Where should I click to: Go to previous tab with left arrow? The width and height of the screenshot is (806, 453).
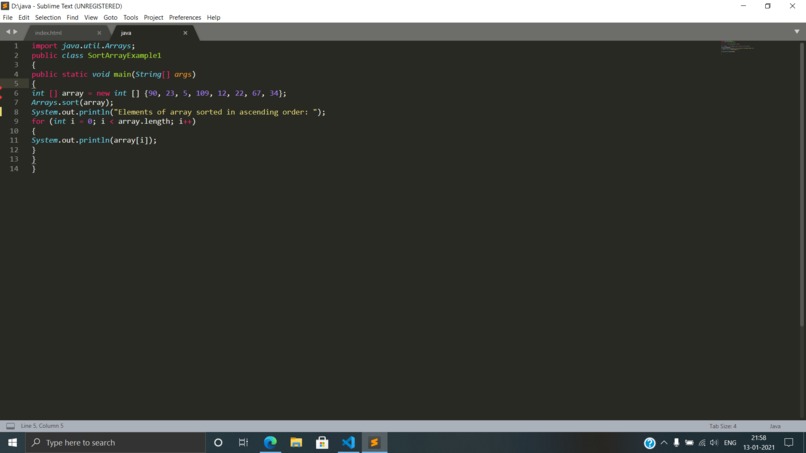point(8,32)
